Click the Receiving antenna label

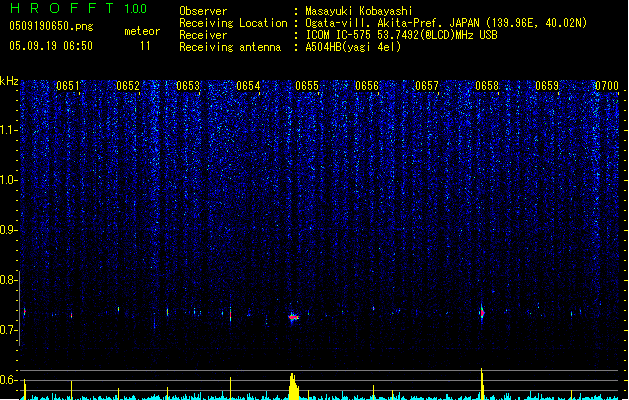[x=230, y=47]
